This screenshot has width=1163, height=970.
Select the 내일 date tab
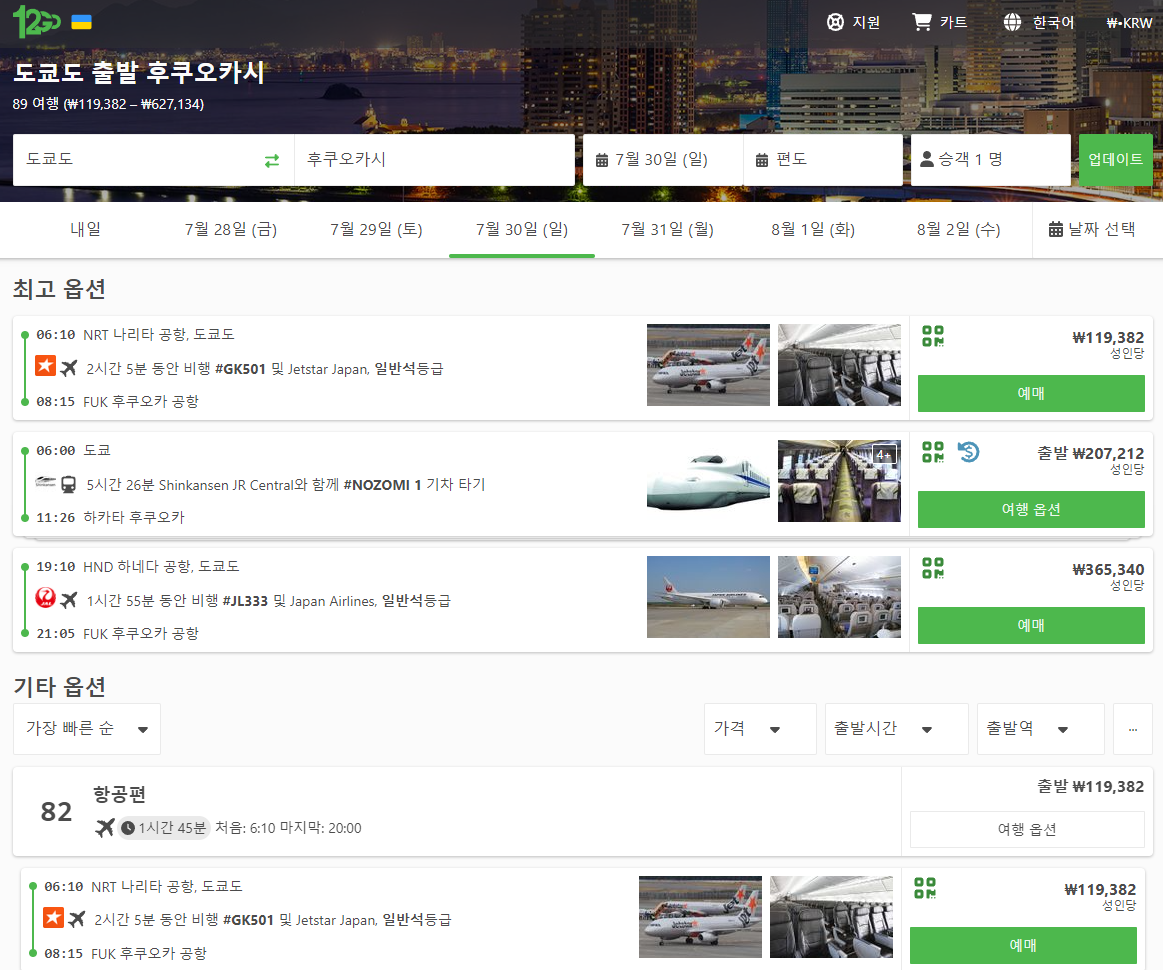click(x=85, y=230)
